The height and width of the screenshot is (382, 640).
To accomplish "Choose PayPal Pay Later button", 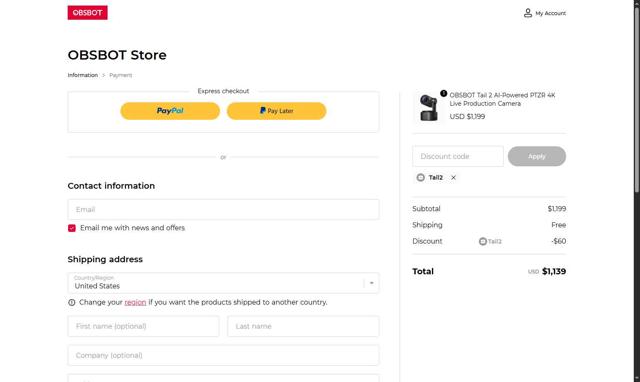I will (276, 111).
